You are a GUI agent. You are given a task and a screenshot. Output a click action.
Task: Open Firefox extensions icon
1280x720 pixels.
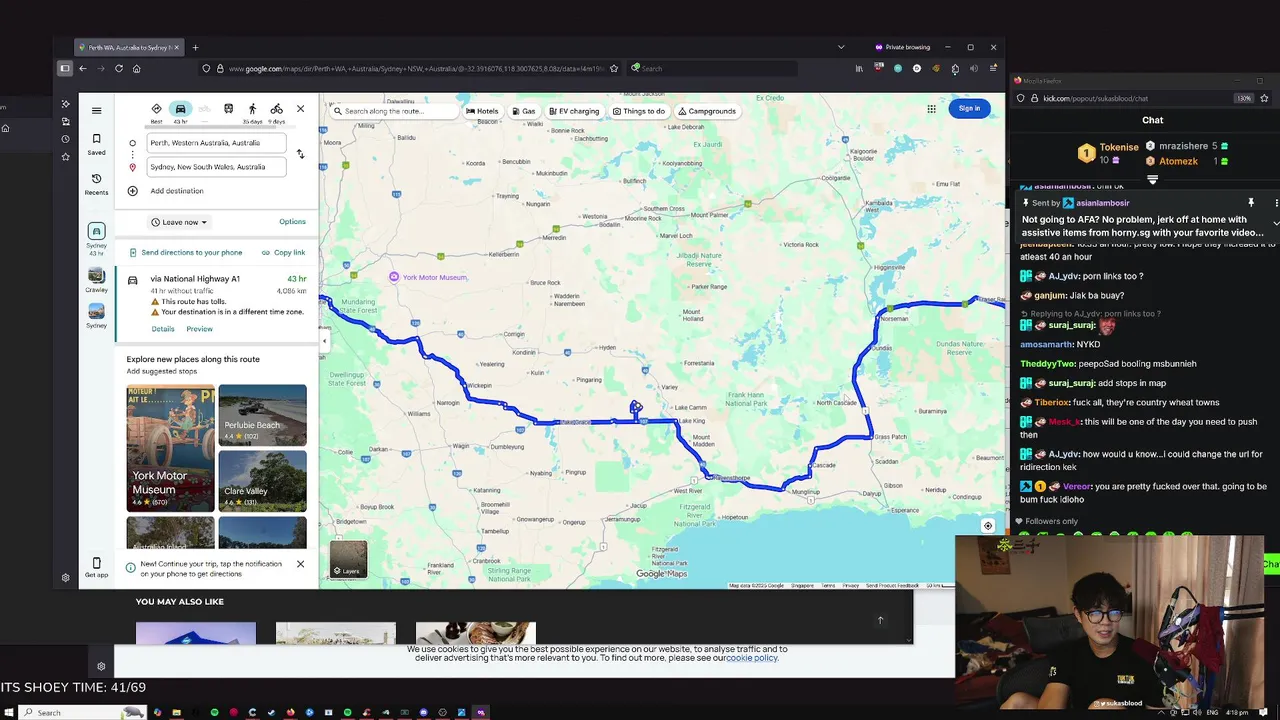point(955,69)
